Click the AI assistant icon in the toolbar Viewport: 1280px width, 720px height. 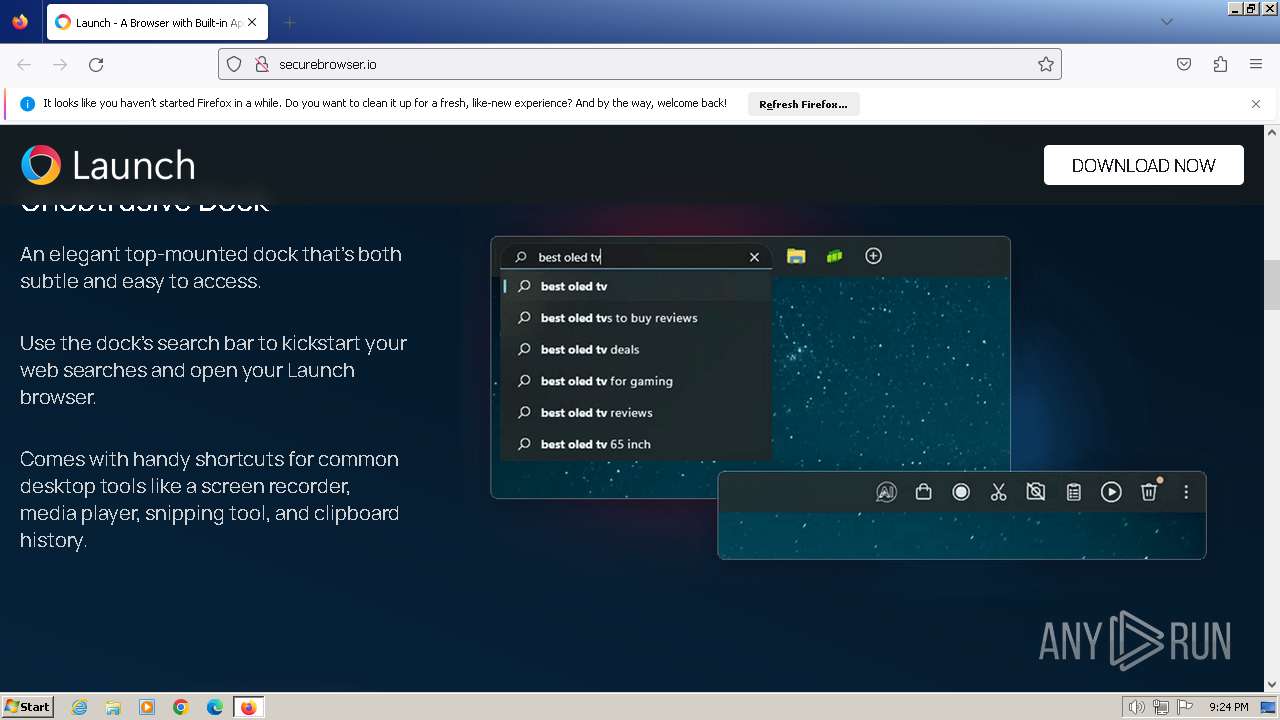click(886, 492)
